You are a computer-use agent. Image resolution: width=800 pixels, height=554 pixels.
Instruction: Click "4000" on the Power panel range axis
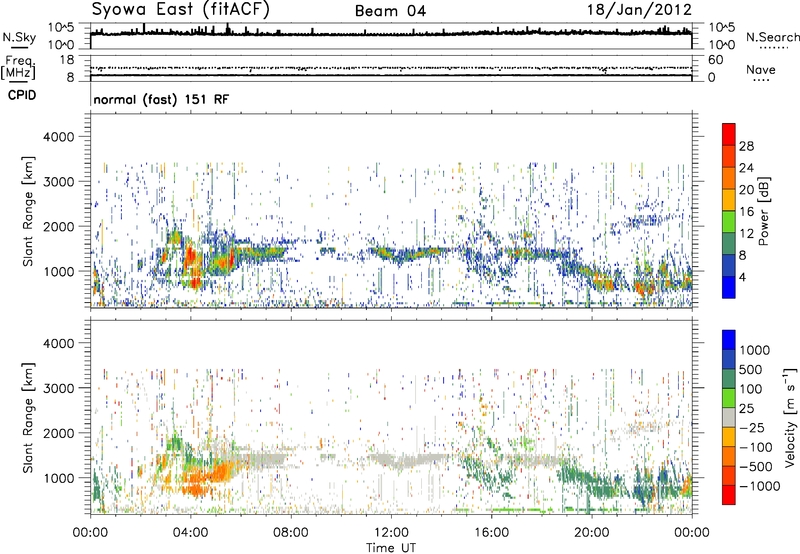(x=58, y=137)
